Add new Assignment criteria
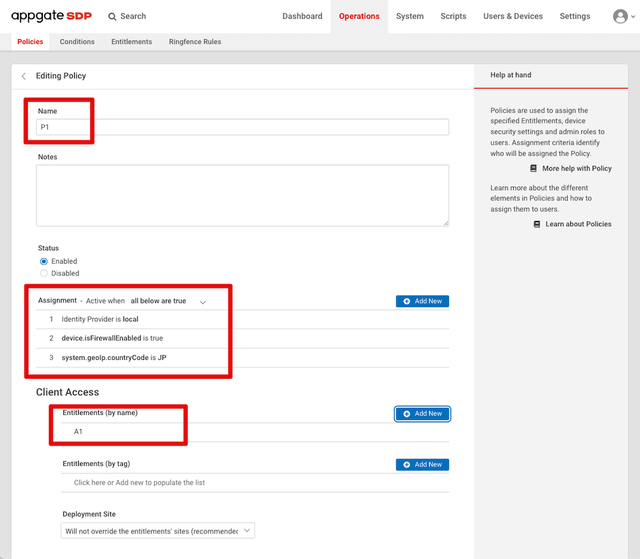This screenshot has height=559, width=640. click(422, 301)
